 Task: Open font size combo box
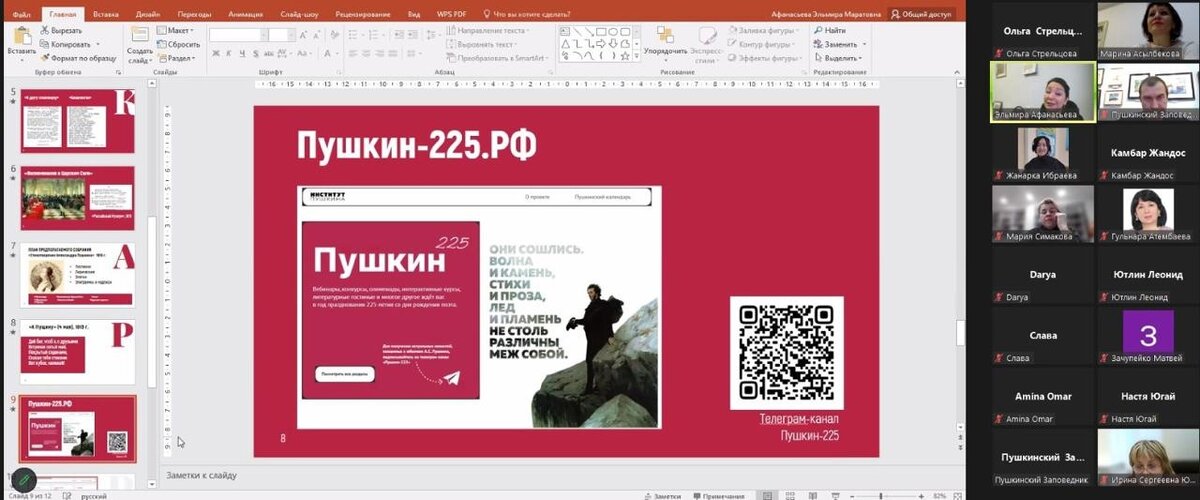(281, 35)
